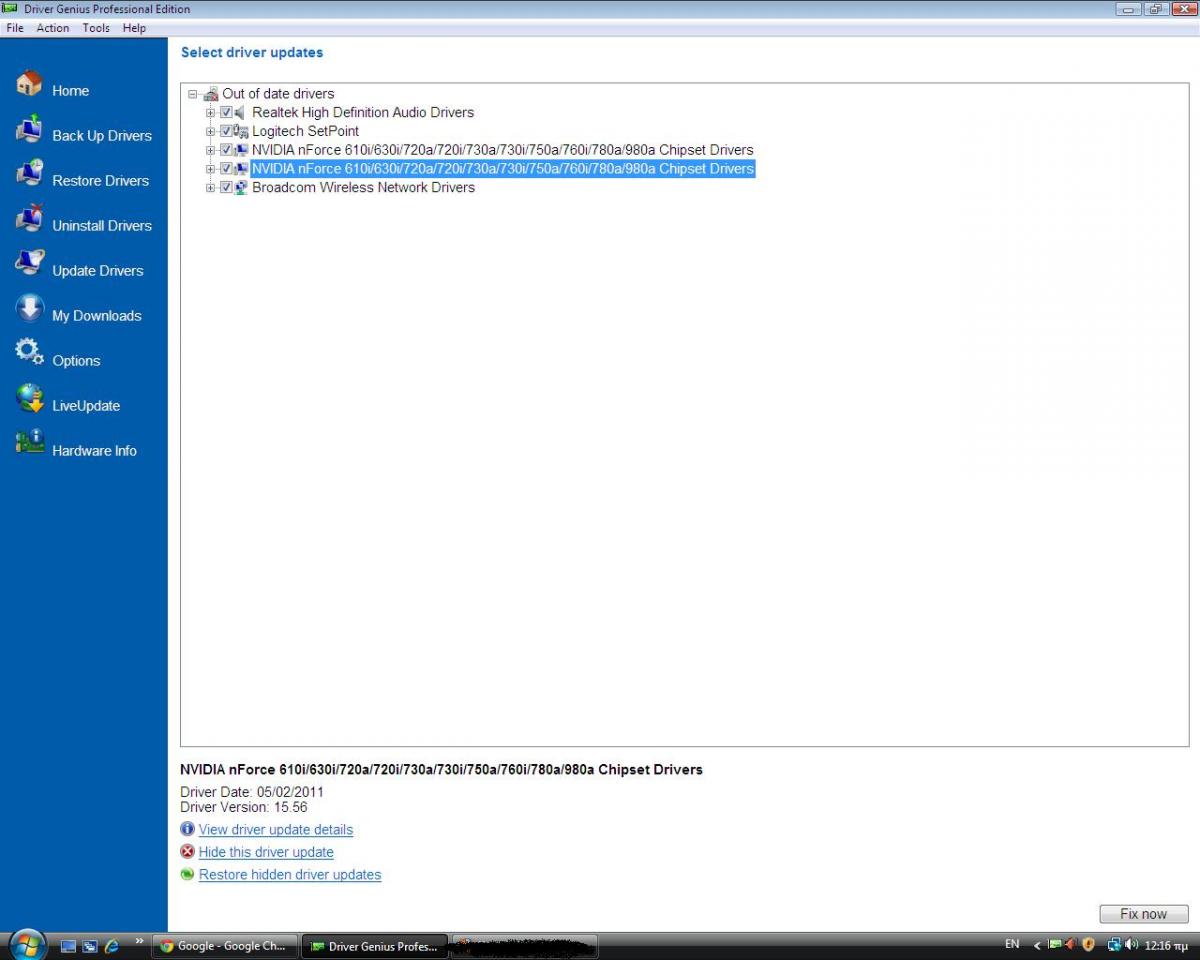Expand Quick Launch overflow chevron on taskbar
The image size is (1200, 960).
pyautogui.click(x=139, y=940)
